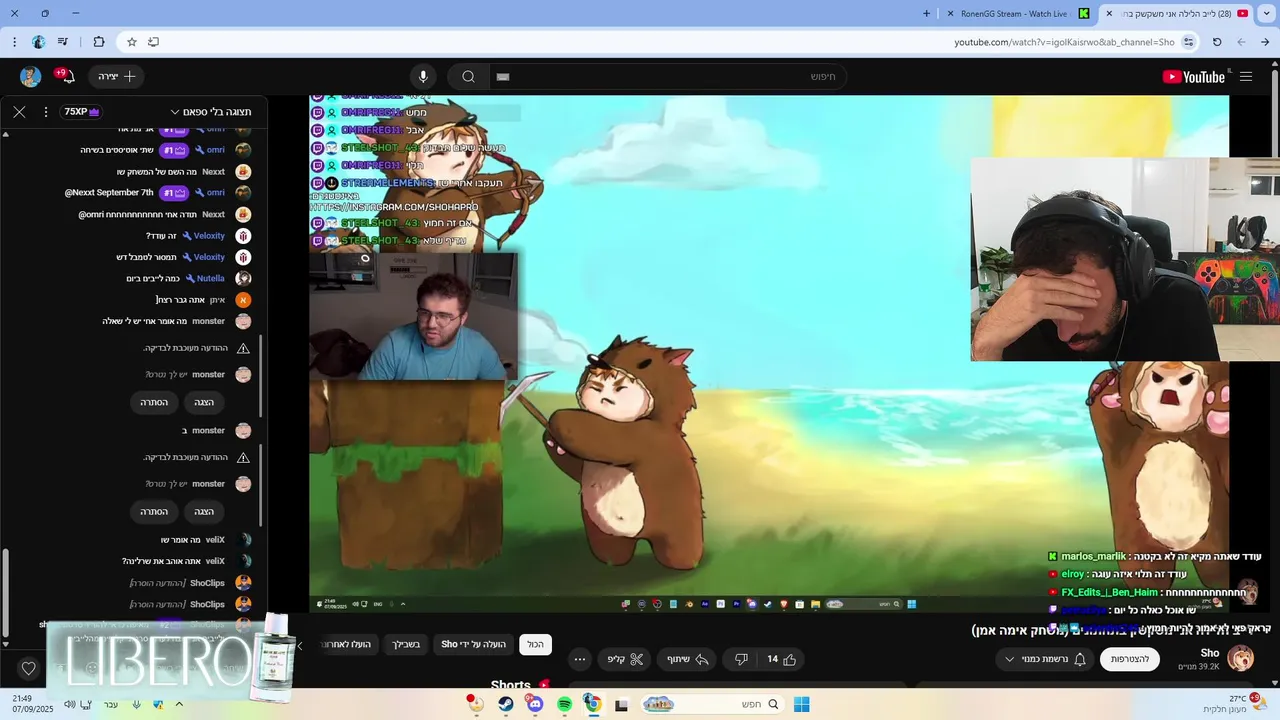Show hidden system tray icons chevron
Image resolution: width=1280 pixels, height=720 pixels.
tap(179, 704)
